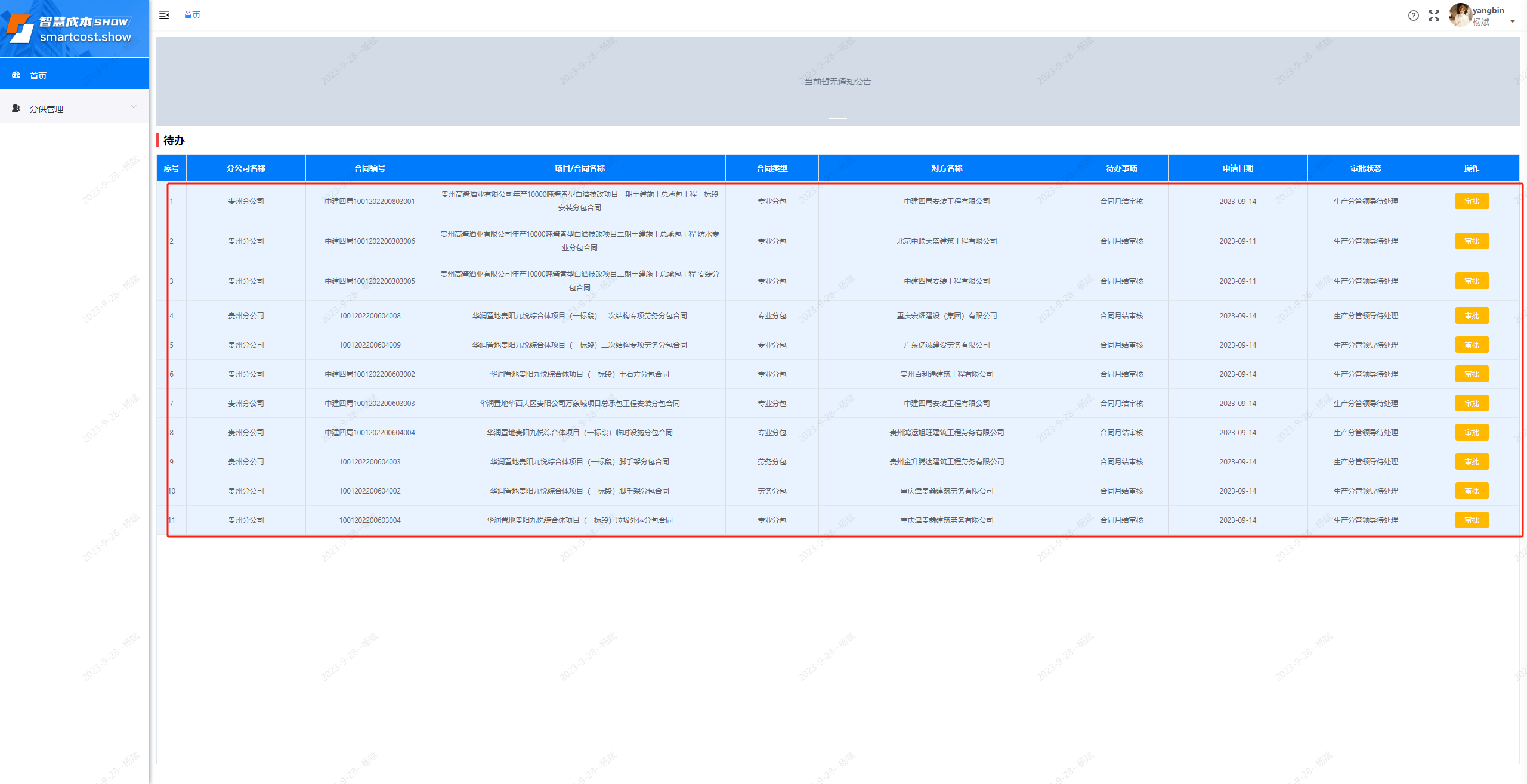Click 审批 button for 北京中联天盛建筑工程有限公司 row
This screenshot has height=784, width=1527.
[1471, 241]
